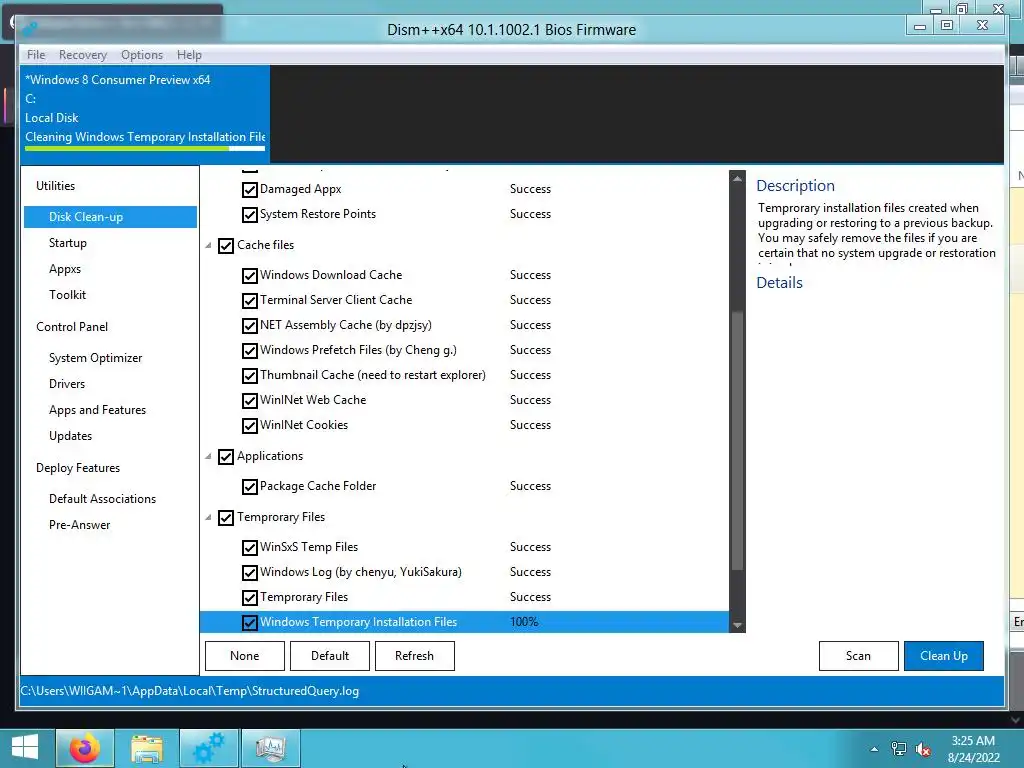
Task: Open the Help menu
Action: click(x=189, y=55)
